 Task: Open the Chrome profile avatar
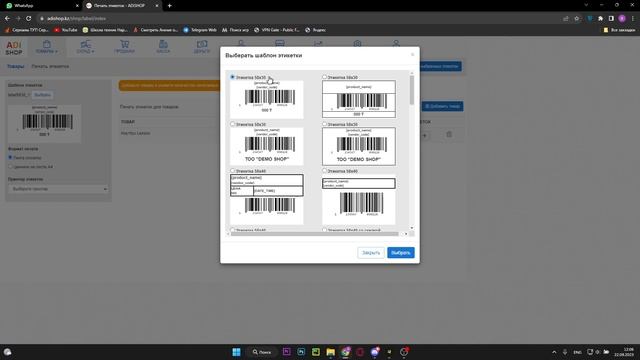(622, 18)
